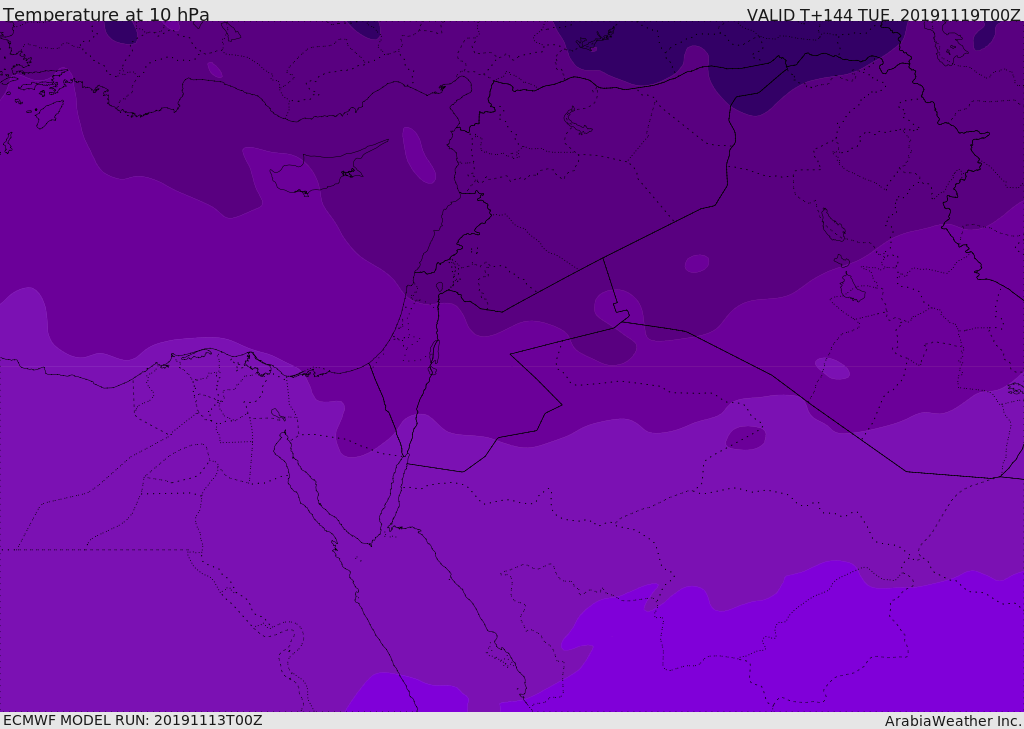Click the 'Temperature at 10 hPa' title text
This screenshot has height=729, width=1024.
[x=106, y=14]
